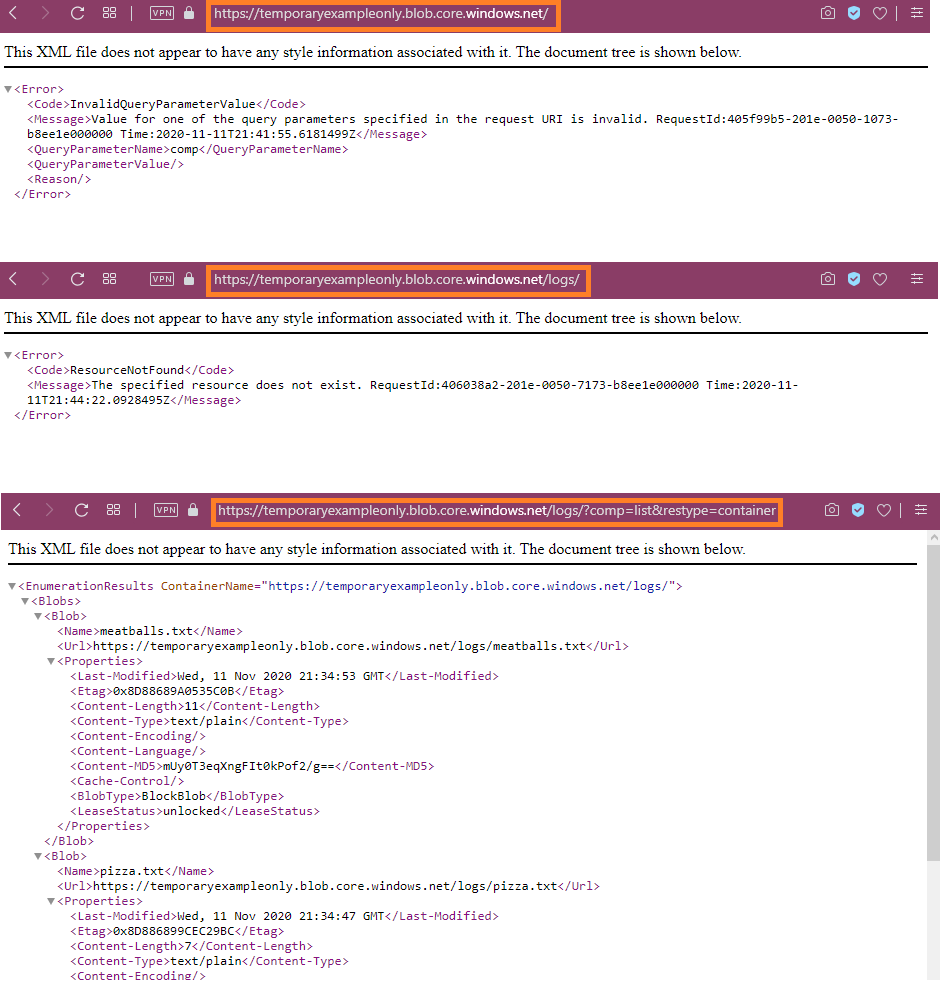
Task: Open easy setup sliders icon in middle window
Action: [x=917, y=278]
